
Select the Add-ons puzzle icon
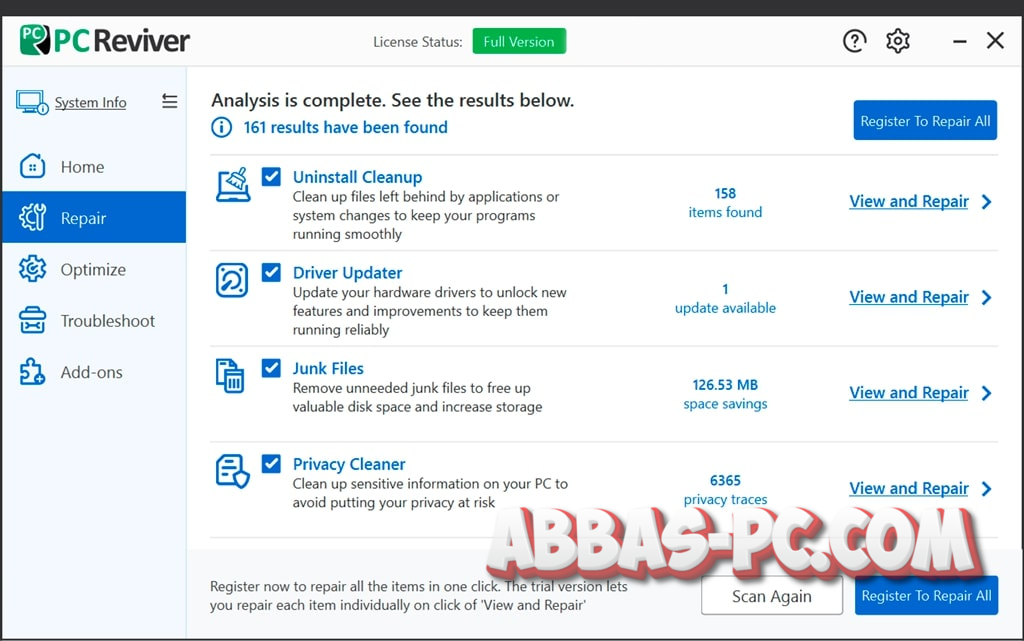coord(34,371)
